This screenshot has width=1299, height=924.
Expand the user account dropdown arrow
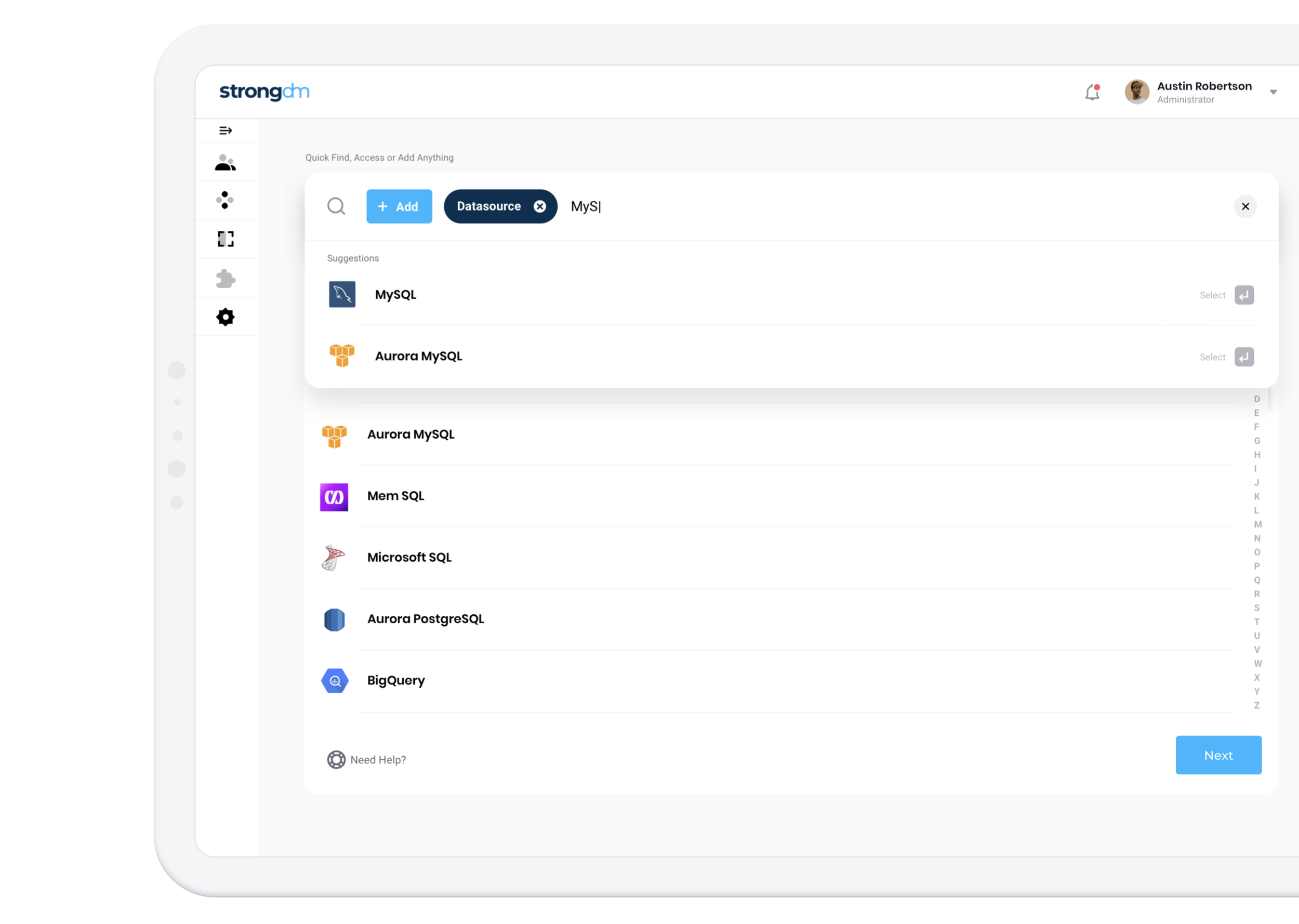(x=1273, y=92)
